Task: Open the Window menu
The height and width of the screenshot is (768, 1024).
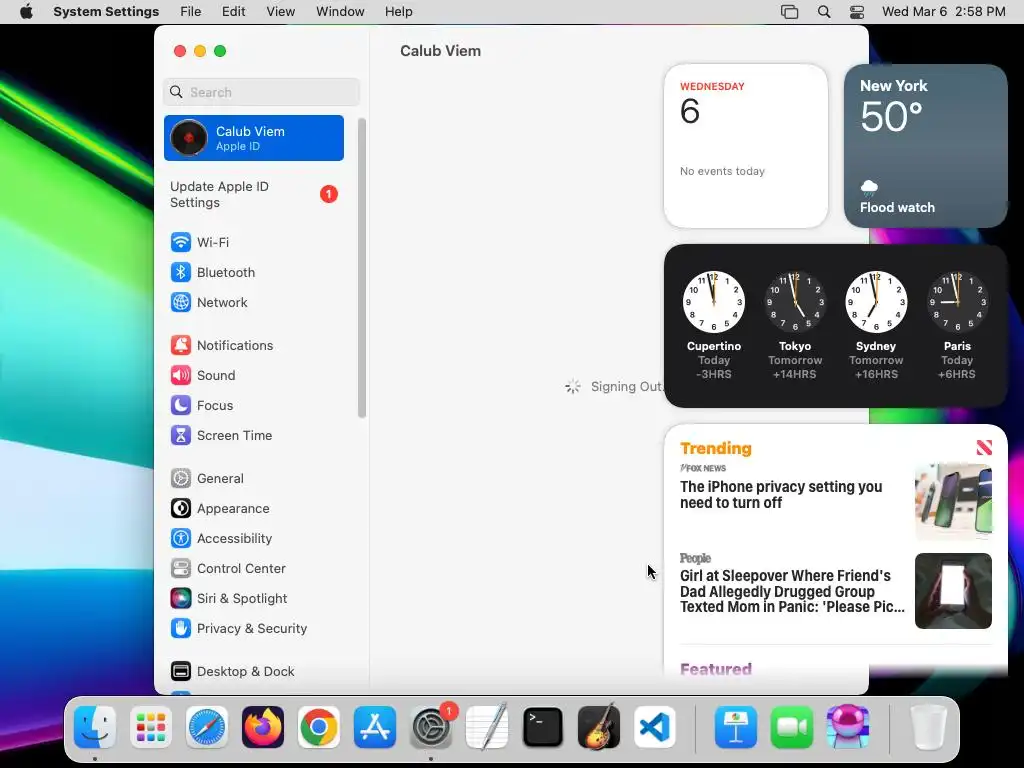Action: pyautogui.click(x=340, y=12)
